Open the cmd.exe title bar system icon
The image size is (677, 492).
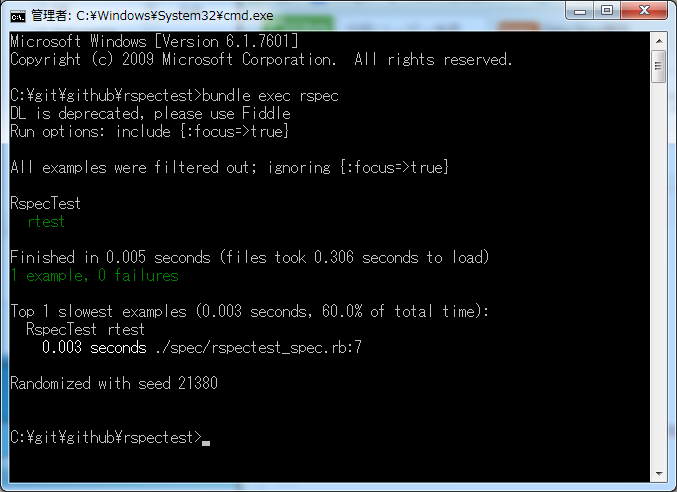pos(18,16)
